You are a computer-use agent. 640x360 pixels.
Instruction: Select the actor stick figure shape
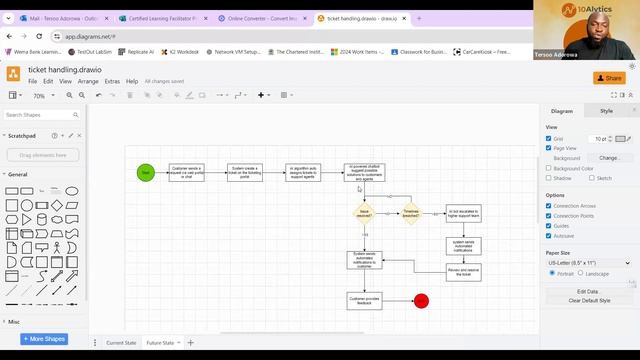pyautogui.click(x=57, y=248)
